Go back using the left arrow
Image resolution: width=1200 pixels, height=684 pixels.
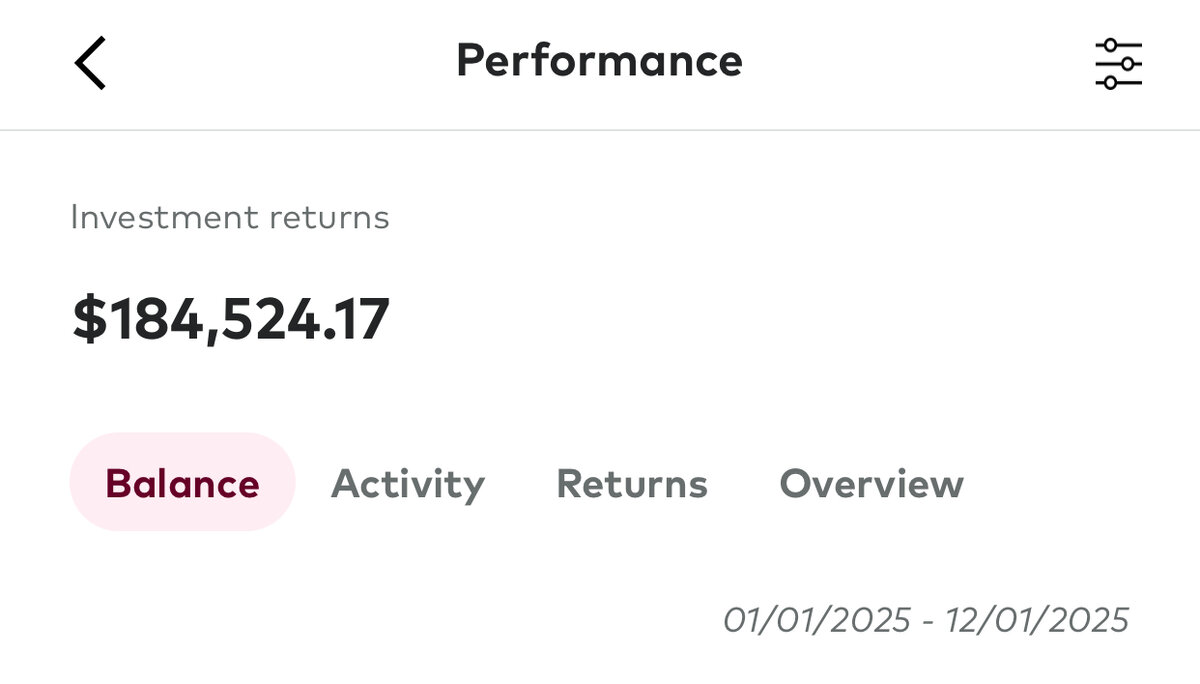point(90,62)
